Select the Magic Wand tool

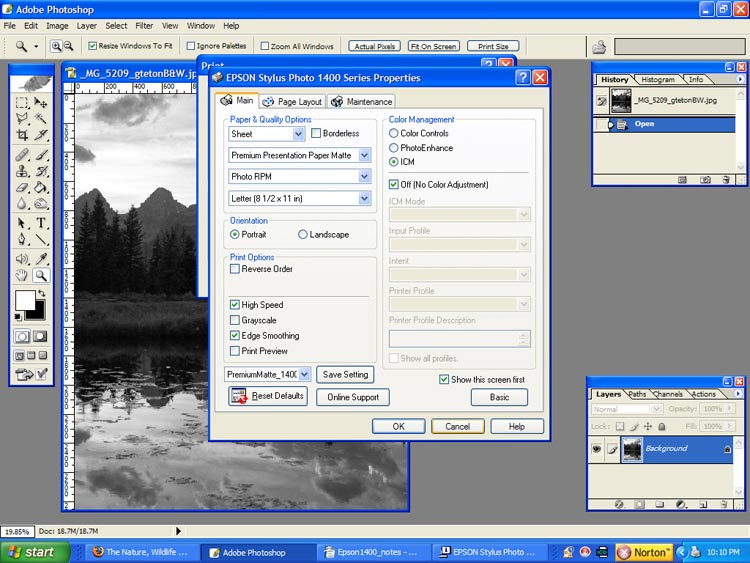pyautogui.click(x=41, y=118)
